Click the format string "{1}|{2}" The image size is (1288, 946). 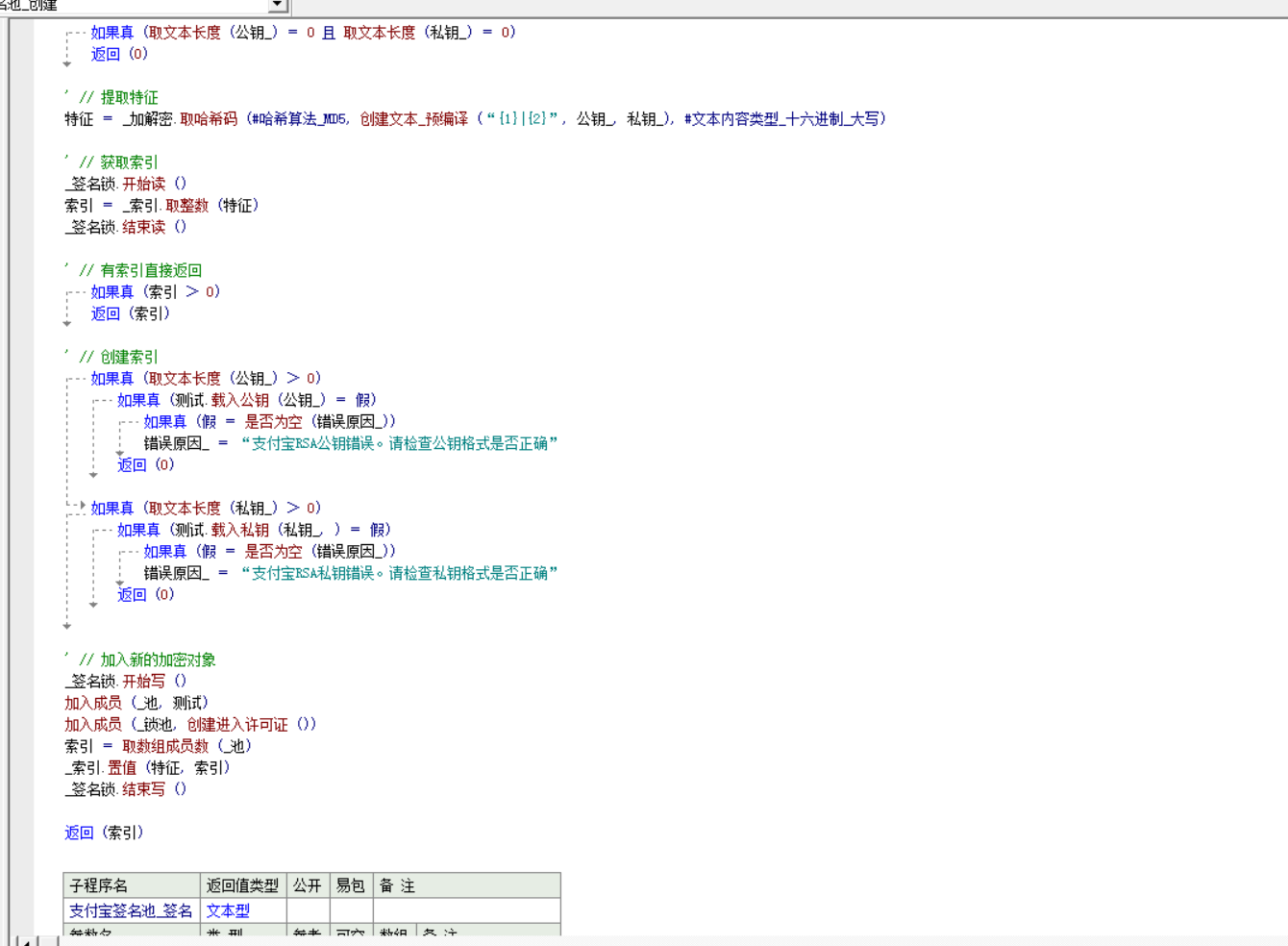pyautogui.click(x=525, y=119)
